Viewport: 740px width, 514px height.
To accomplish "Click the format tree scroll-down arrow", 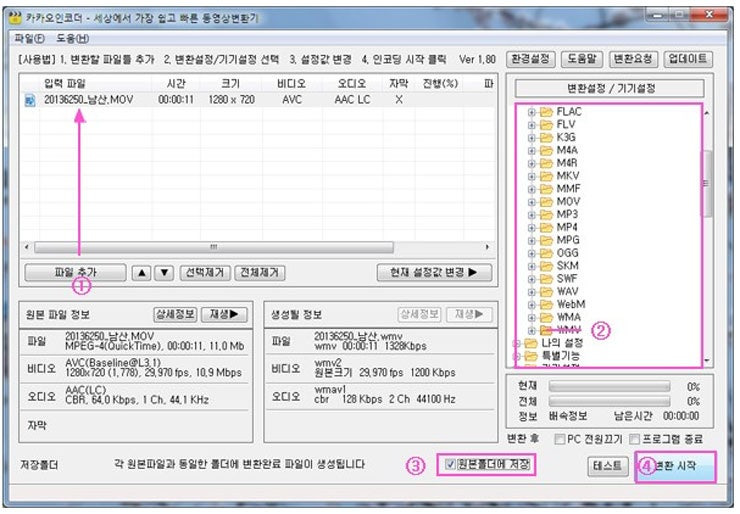I will click(707, 361).
